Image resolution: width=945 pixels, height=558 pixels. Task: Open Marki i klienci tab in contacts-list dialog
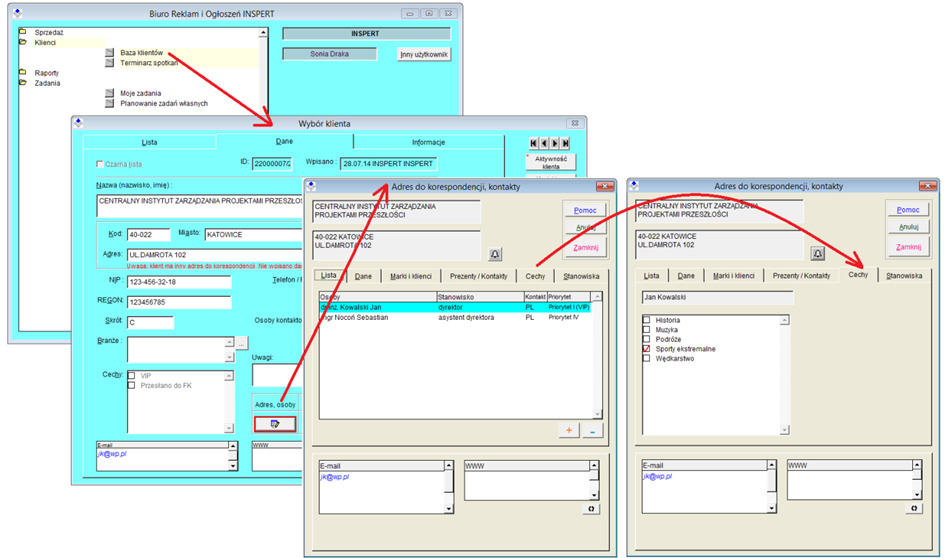click(x=411, y=276)
